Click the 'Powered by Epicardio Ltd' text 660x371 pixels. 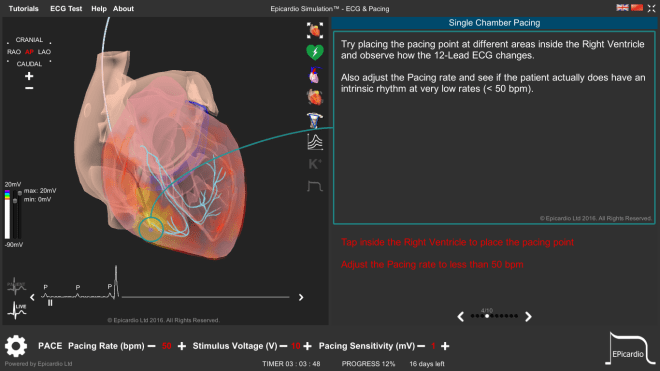click(38, 364)
